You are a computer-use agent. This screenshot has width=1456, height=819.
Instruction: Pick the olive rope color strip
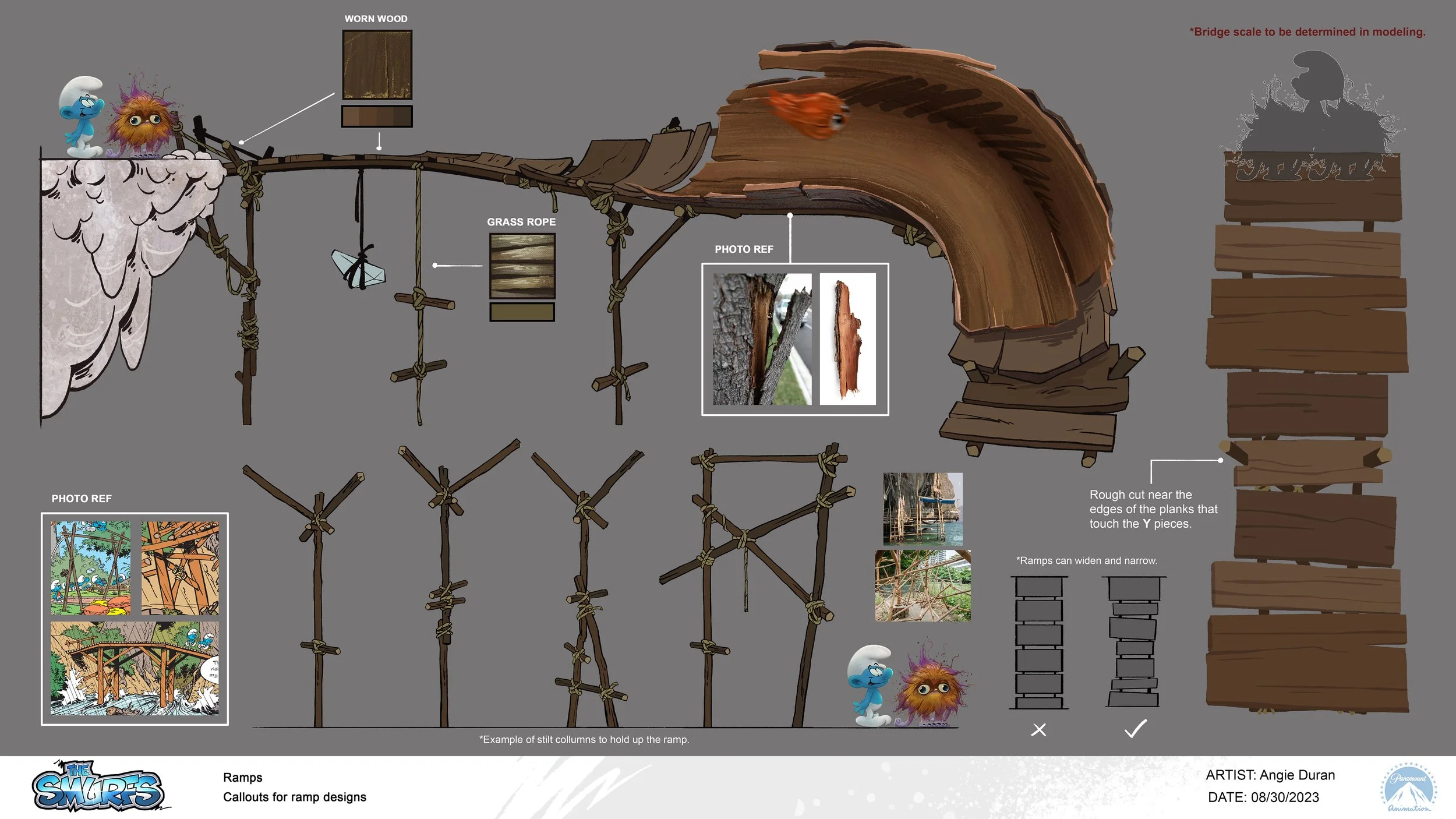coord(522,312)
